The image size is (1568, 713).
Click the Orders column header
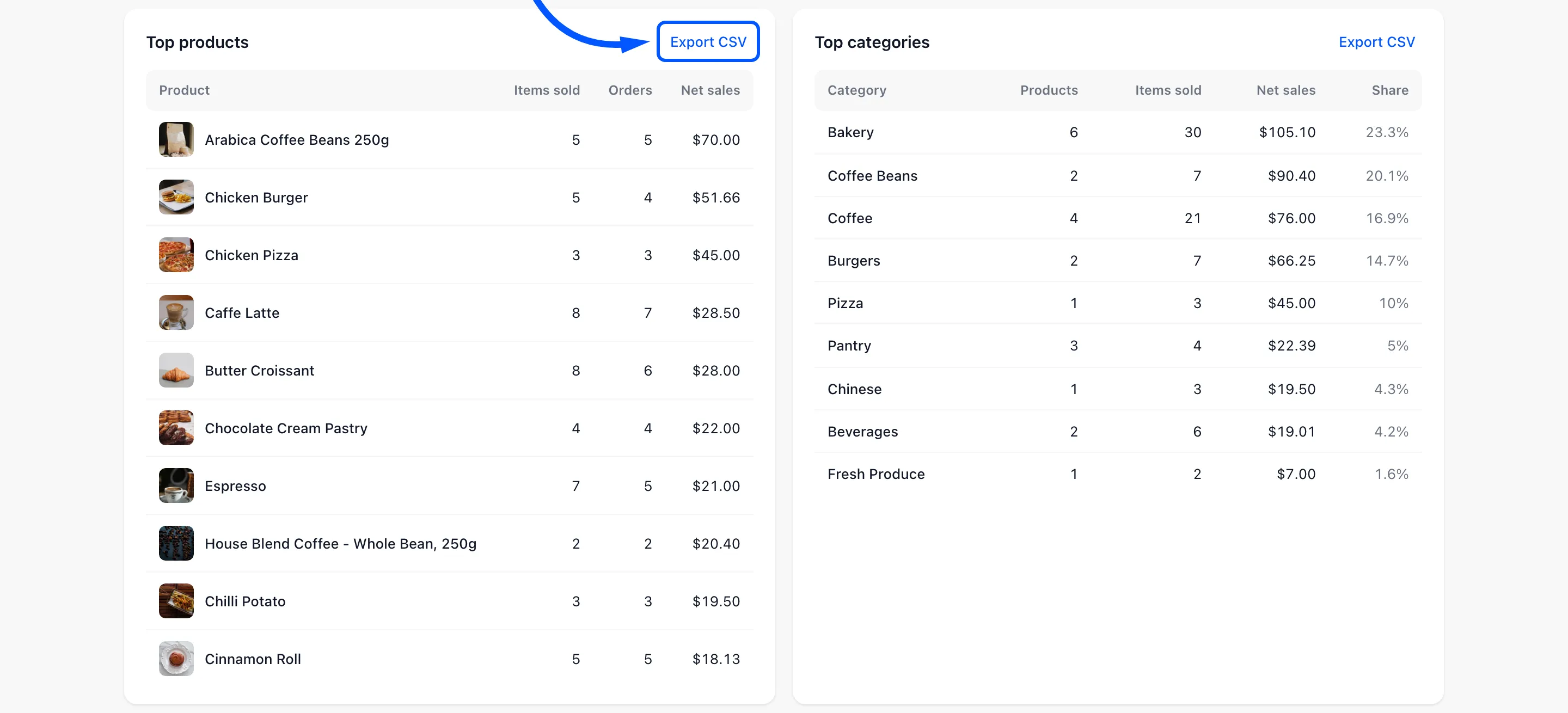point(630,90)
